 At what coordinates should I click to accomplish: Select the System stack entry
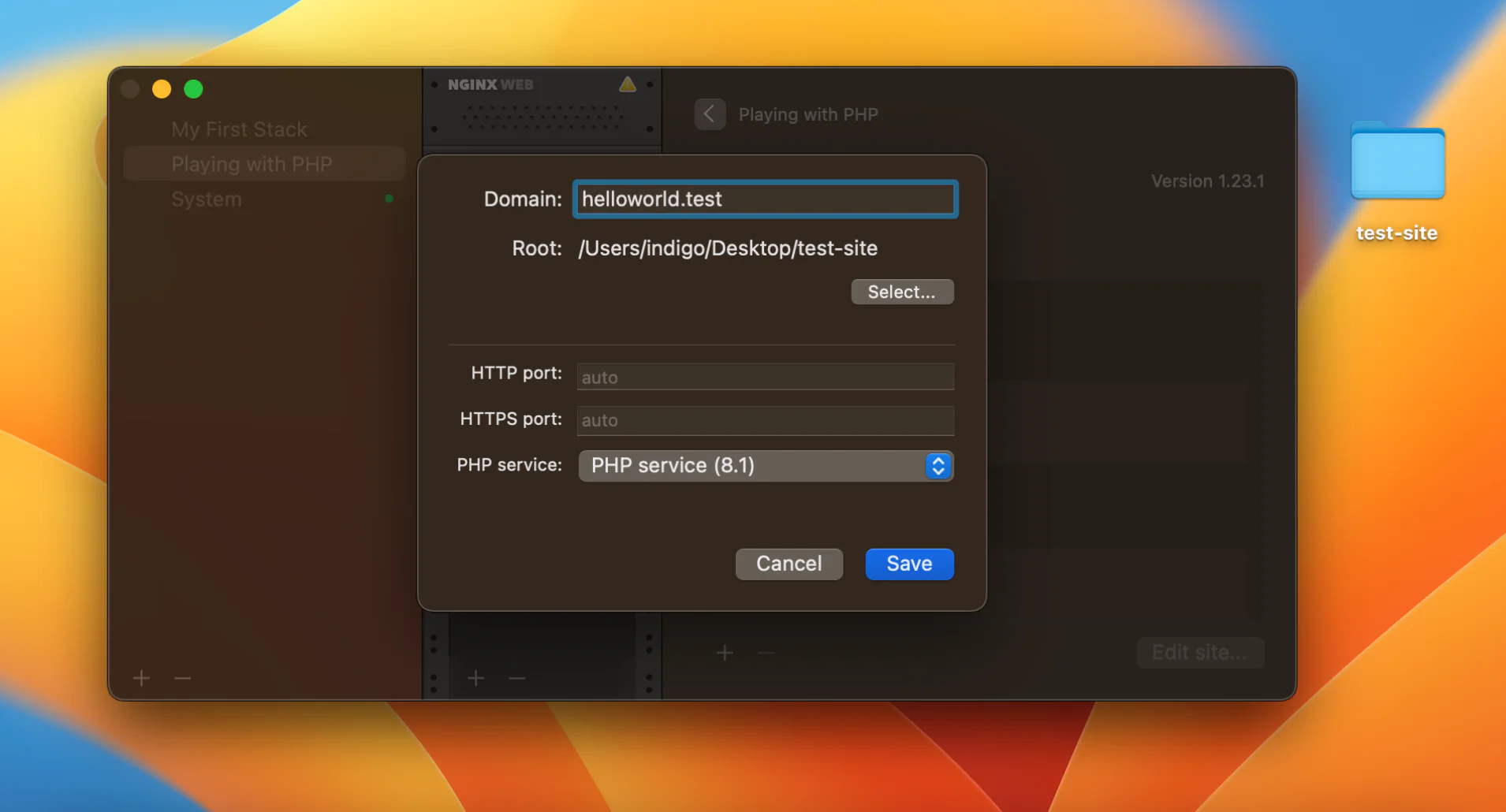(207, 199)
